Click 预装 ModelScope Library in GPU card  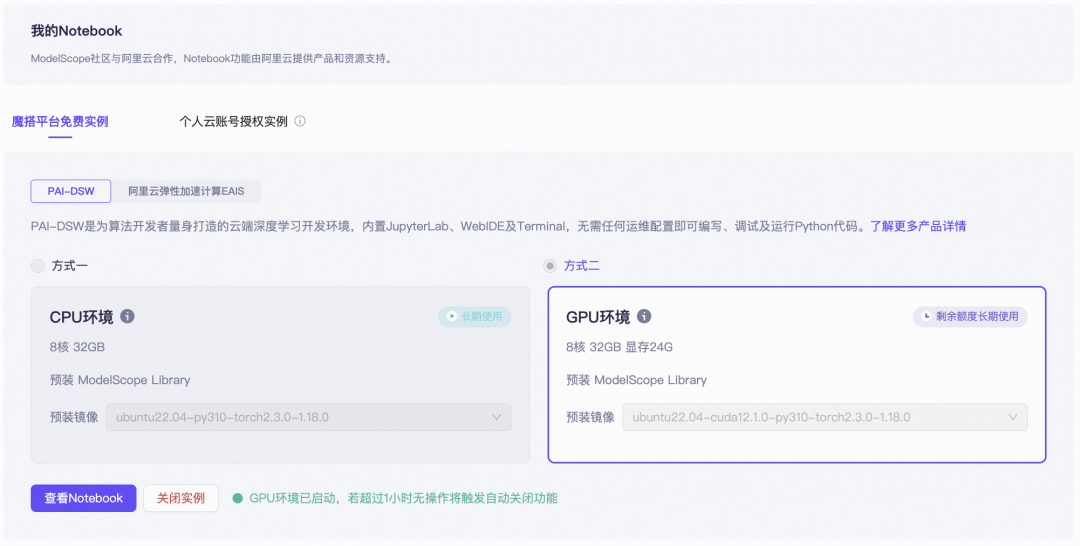[x=636, y=380]
